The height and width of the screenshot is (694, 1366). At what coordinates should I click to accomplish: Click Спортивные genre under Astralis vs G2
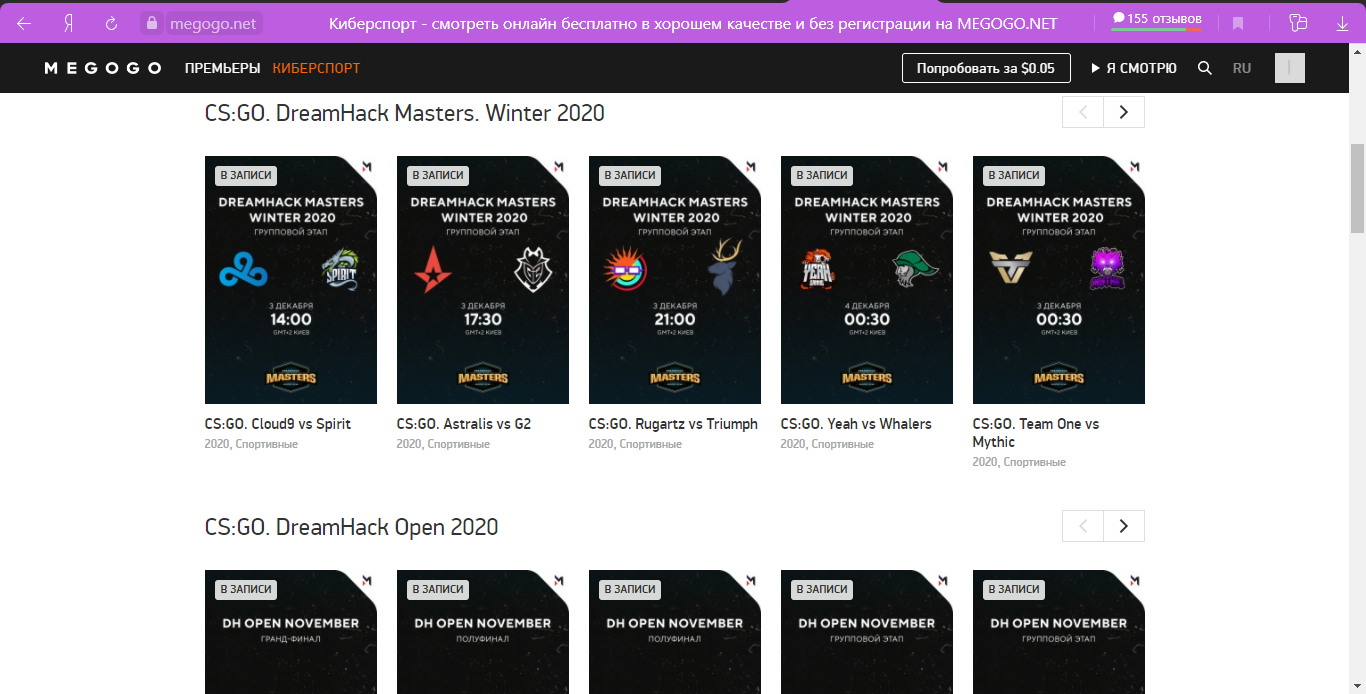(x=459, y=444)
